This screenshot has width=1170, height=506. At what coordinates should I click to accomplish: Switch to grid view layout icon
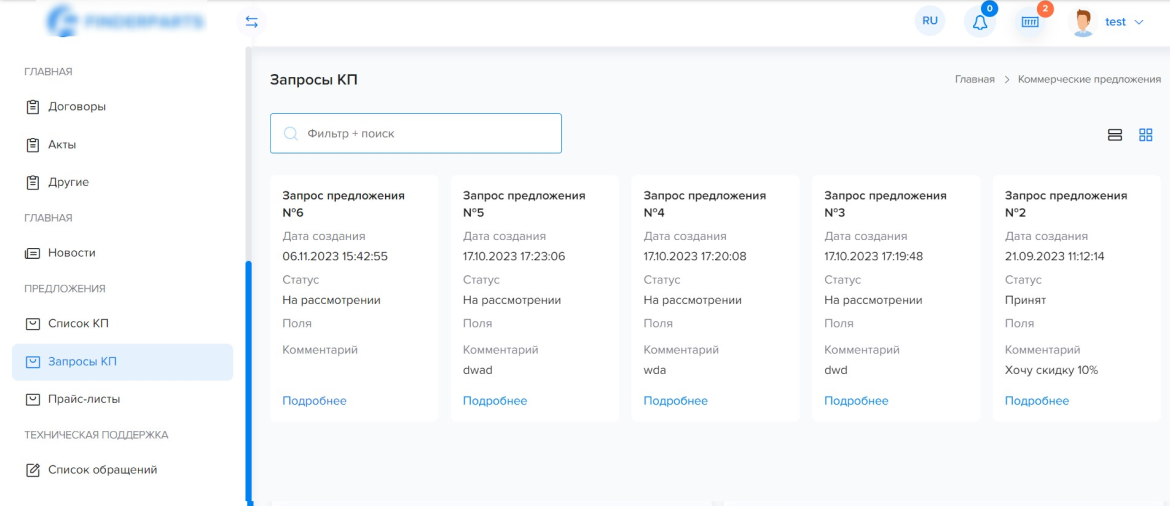1145,135
